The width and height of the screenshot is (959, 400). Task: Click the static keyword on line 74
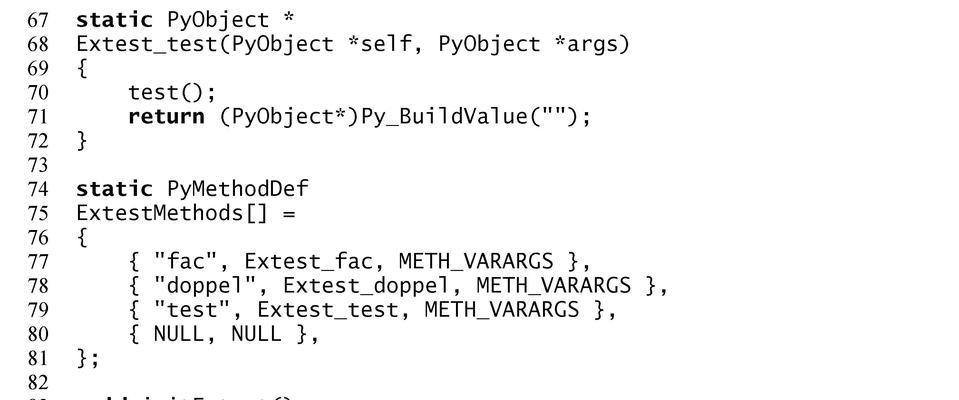[x=114, y=188]
